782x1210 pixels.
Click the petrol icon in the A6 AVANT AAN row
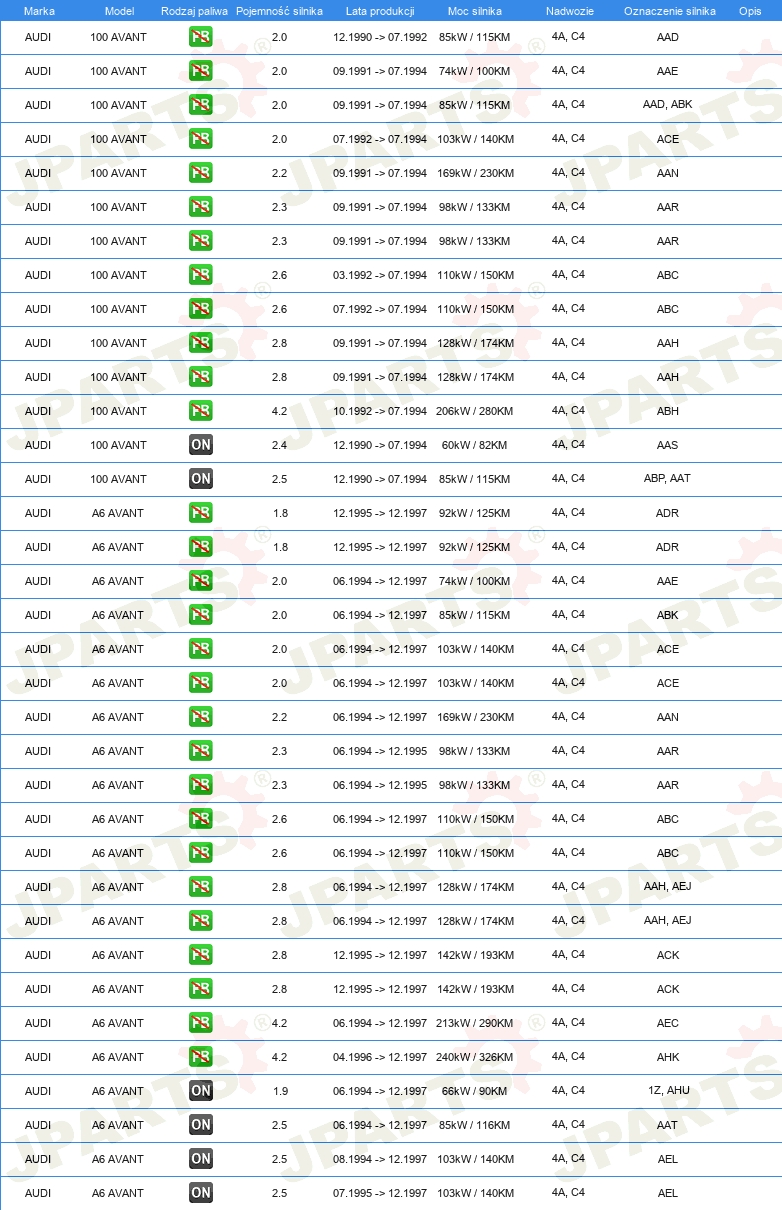click(x=201, y=717)
